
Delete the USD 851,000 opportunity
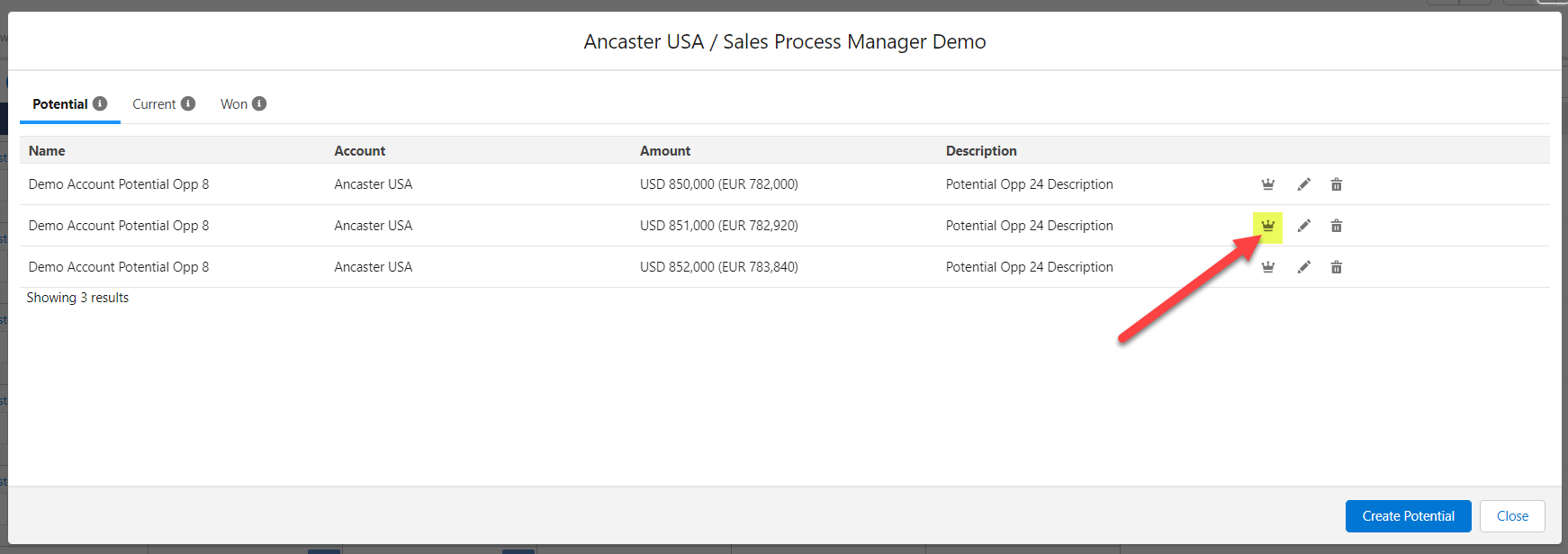pyautogui.click(x=1337, y=226)
